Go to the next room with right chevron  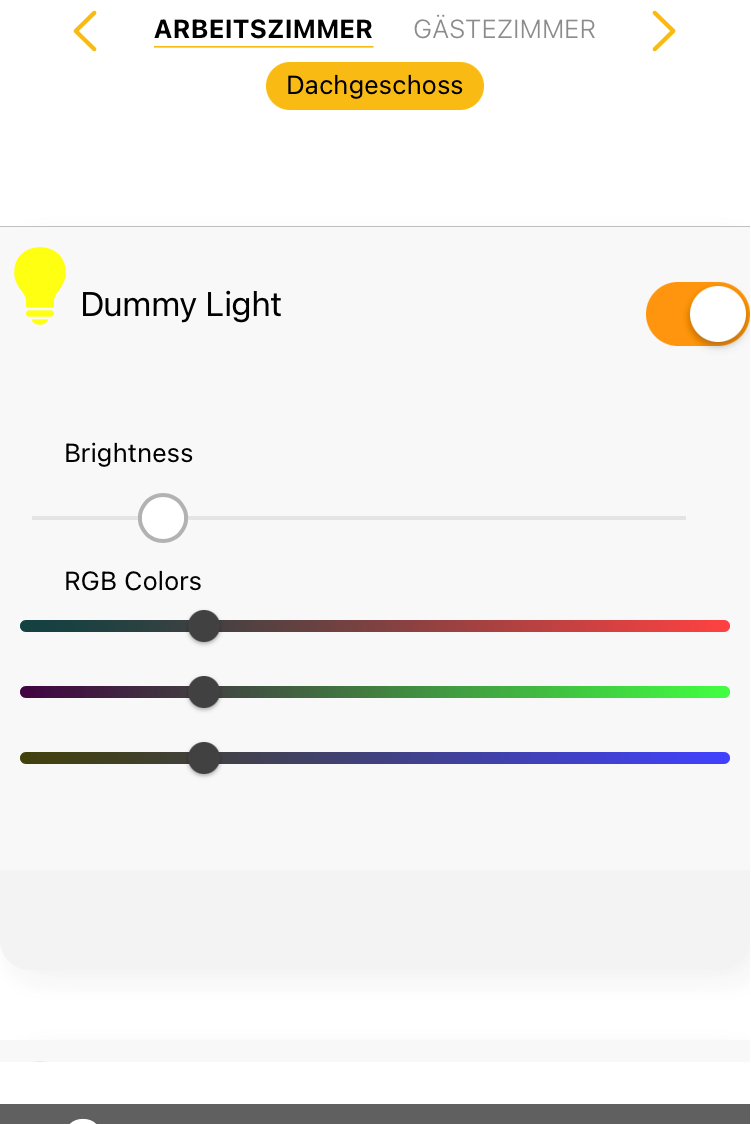point(663,31)
